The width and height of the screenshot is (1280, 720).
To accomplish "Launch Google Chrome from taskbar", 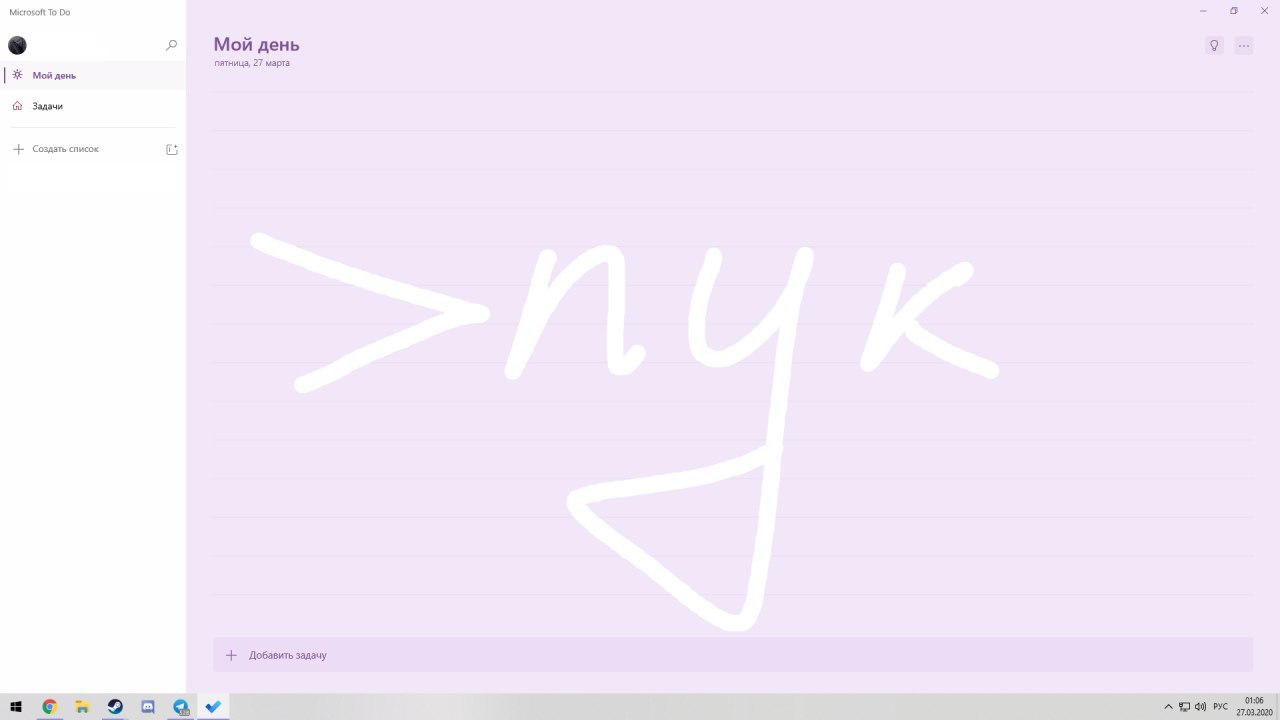I will point(49,706).
